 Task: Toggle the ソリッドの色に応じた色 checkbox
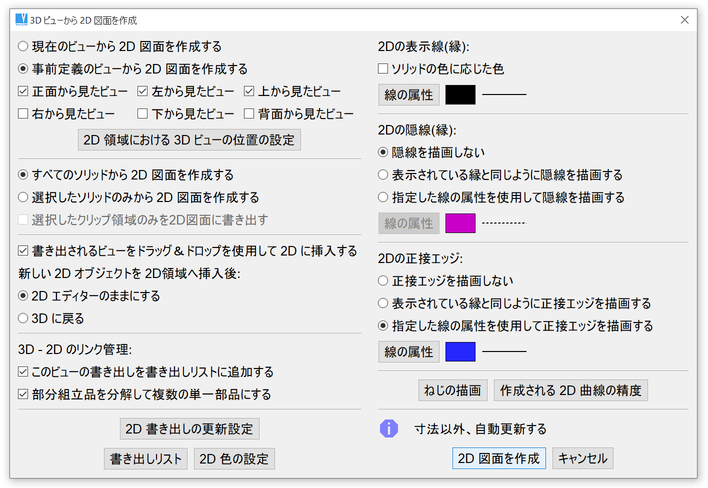pos(384,69)
